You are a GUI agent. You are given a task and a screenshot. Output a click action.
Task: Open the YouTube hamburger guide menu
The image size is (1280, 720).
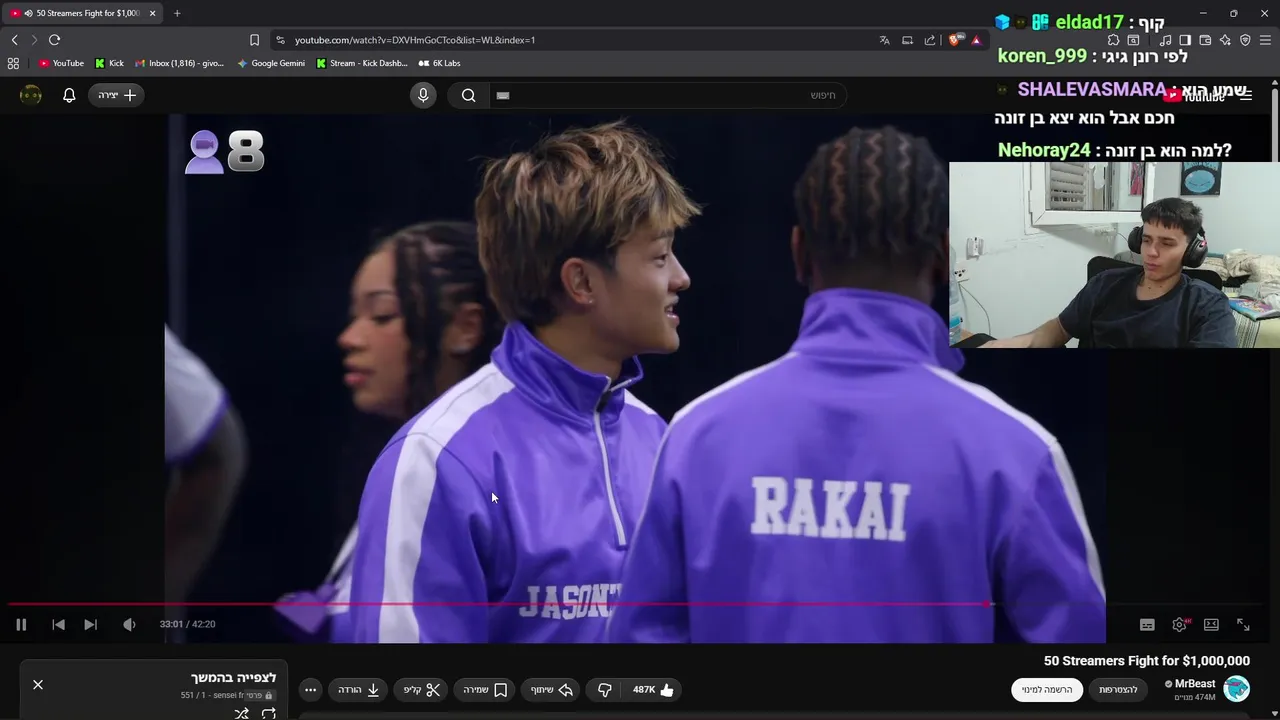pyautogui.click(x=1245, y=95)
